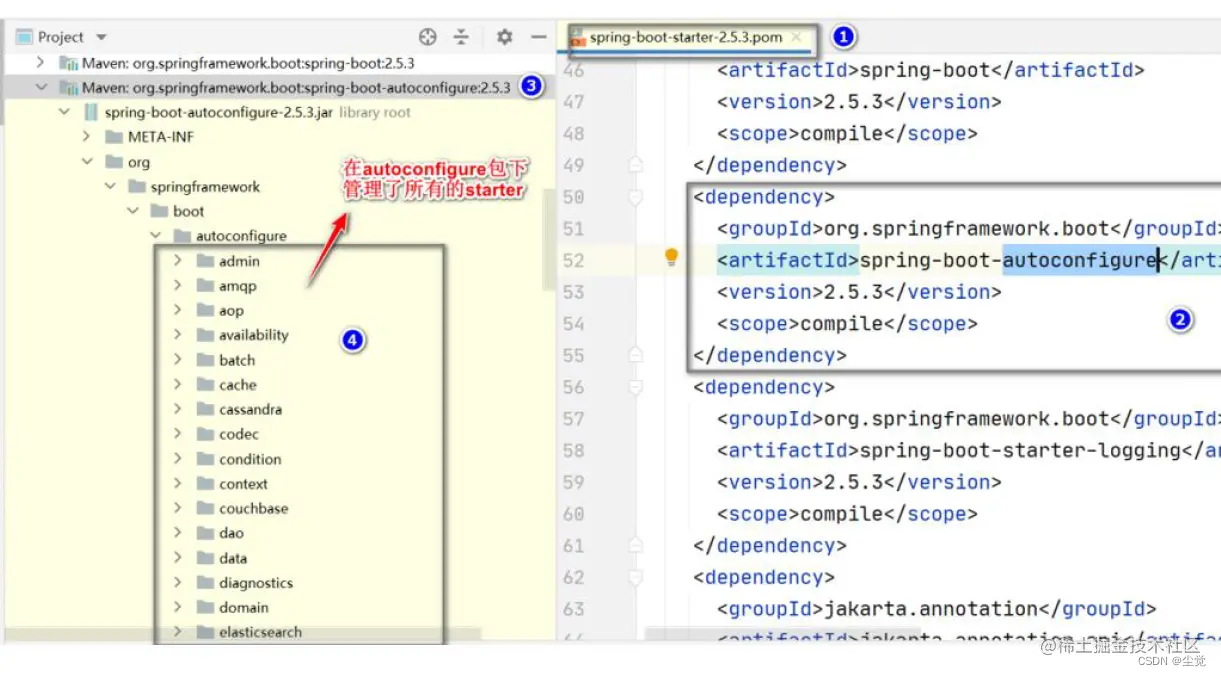Select the batch folder icon
Viewport: 1221px width, 676px height.
point(206,360)
